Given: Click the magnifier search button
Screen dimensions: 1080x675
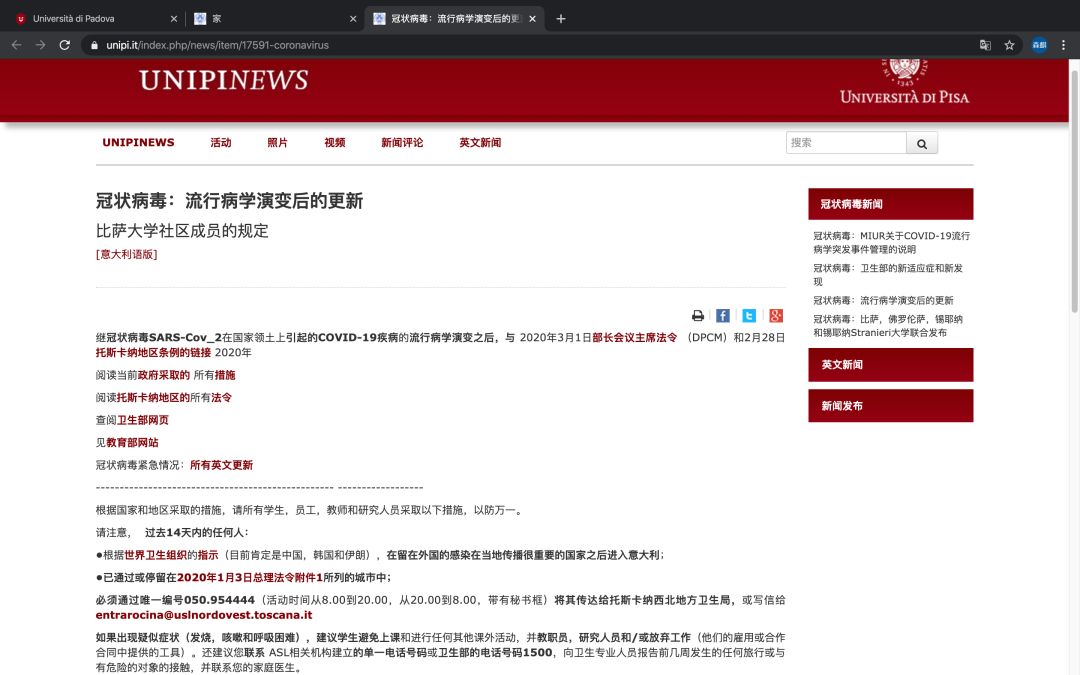Looking at the screenshot, I should click(922, 143).
